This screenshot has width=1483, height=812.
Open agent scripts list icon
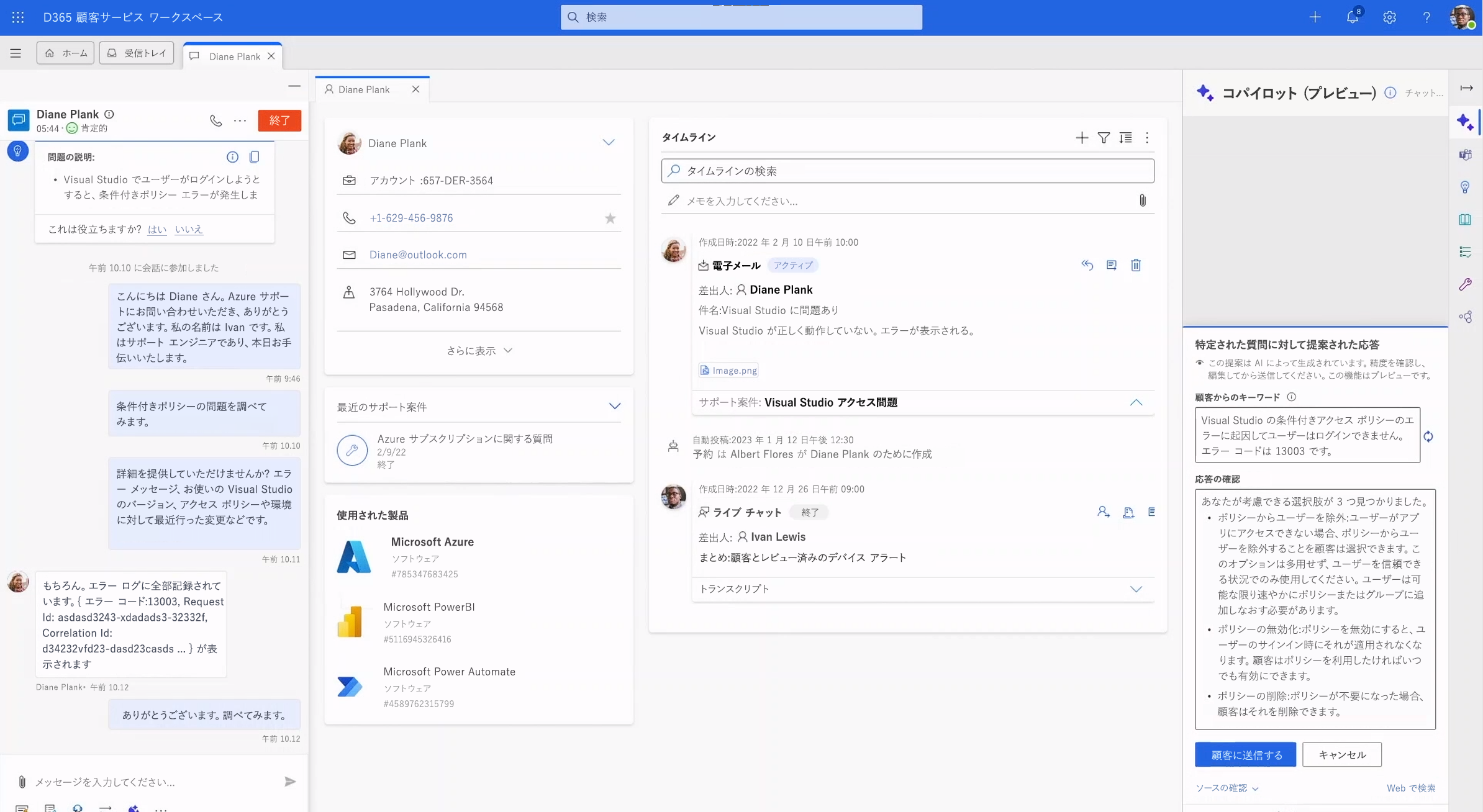[x=1465, y=251]
